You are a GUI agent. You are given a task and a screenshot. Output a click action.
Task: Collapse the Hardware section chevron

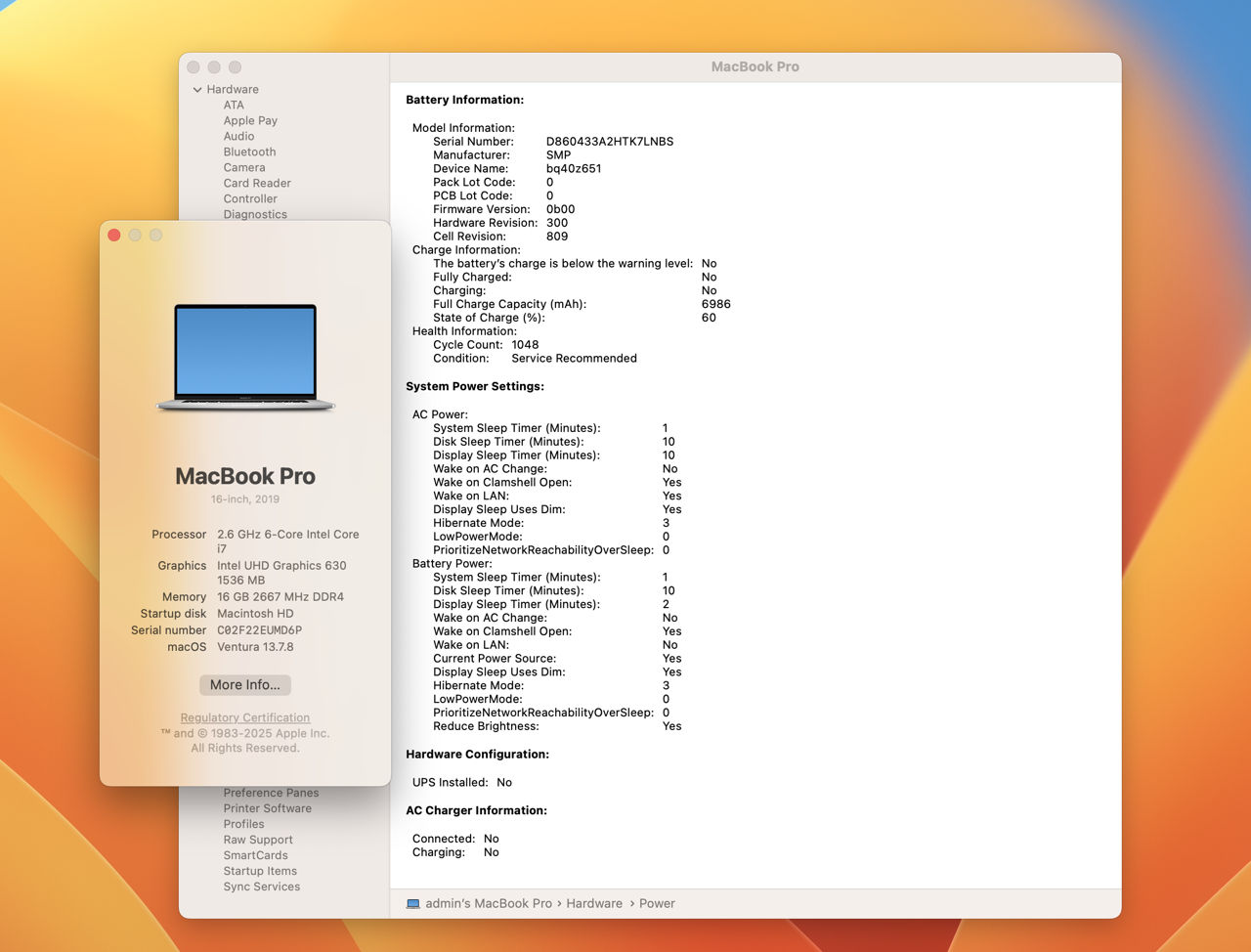(197, 90)
